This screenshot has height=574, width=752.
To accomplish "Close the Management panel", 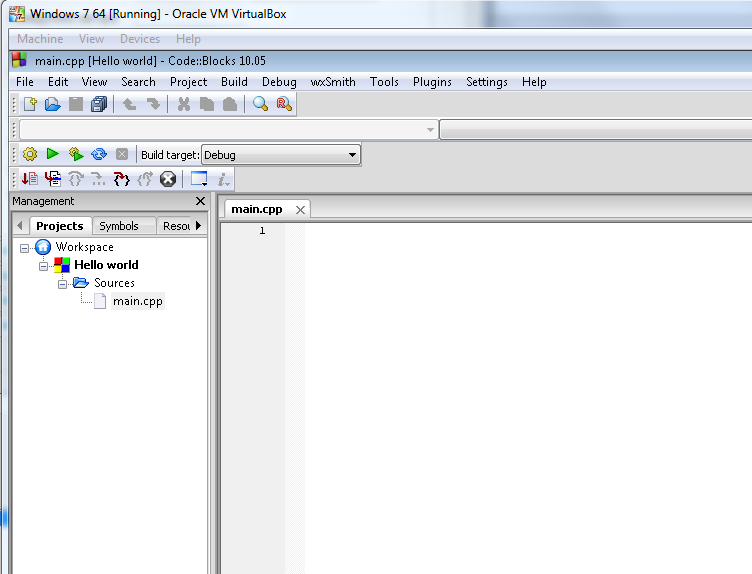I will point(200,201).
